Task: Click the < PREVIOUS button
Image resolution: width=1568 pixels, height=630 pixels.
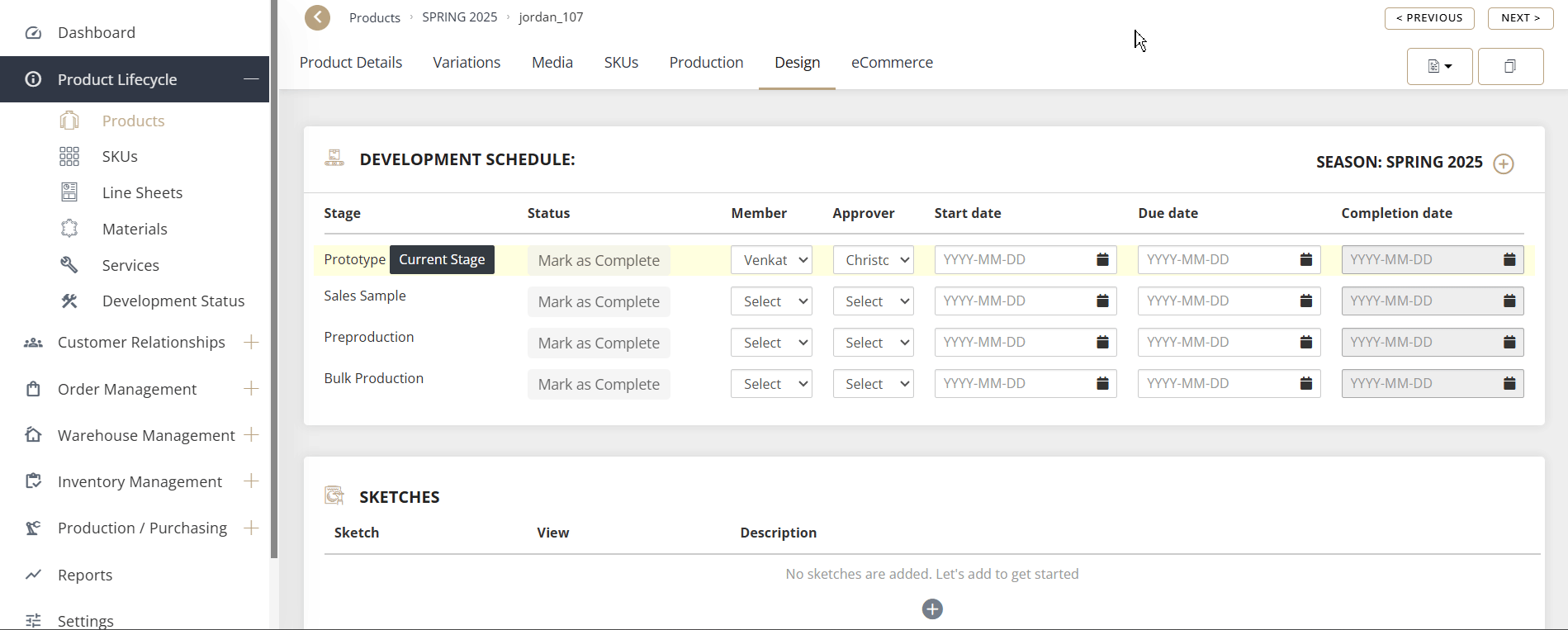Action: [1428, 18]
